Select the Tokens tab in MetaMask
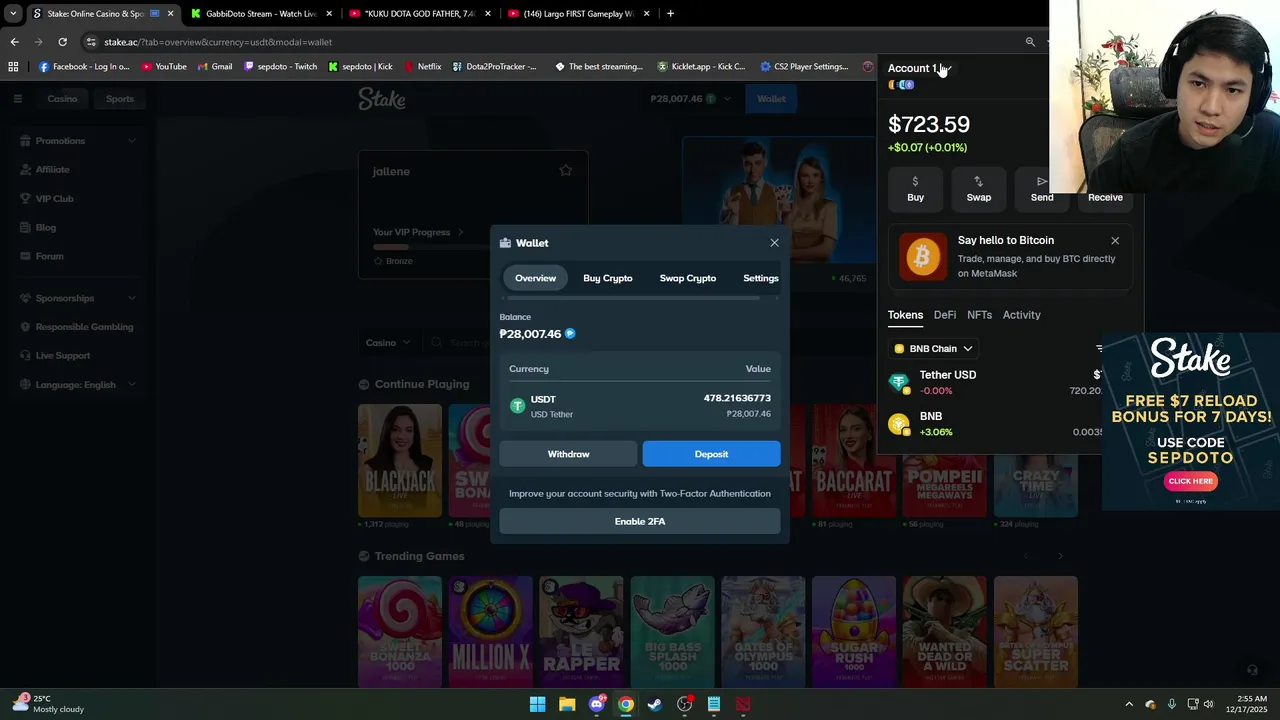The width and height of the screenshot is (1280, 720). 905,315
